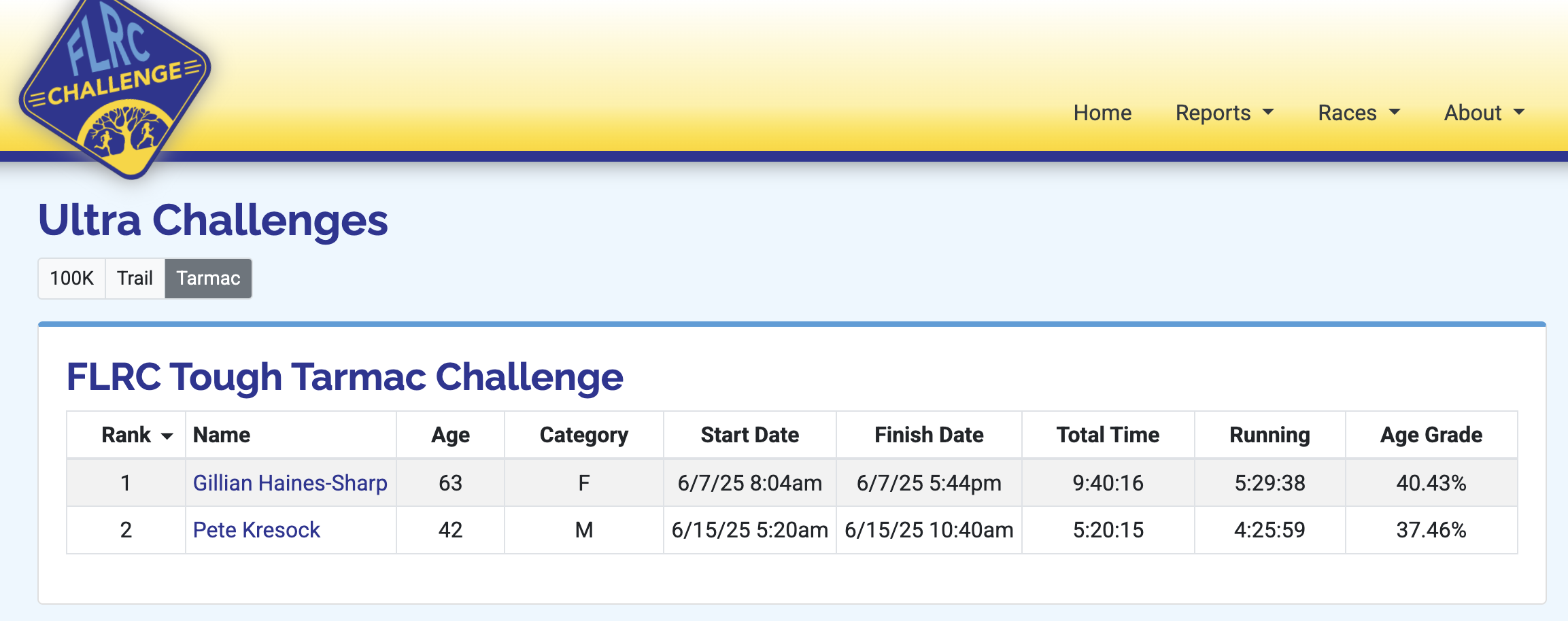The width and height of the screenshot is (1568, 621).
Task: Sort by the Category column header
Action: point(583,435)
